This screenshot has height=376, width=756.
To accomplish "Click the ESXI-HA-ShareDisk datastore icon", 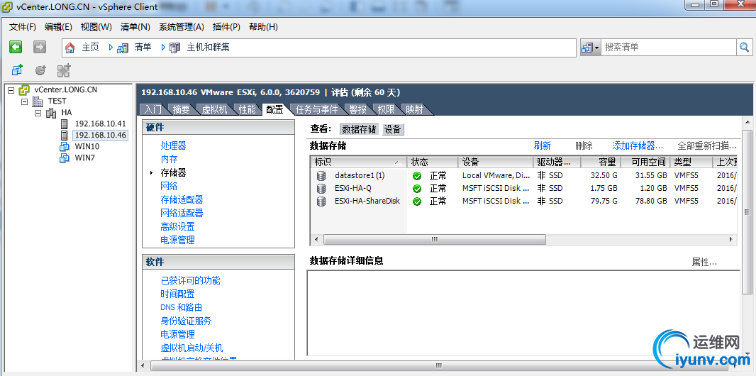I will coord(322,201).
